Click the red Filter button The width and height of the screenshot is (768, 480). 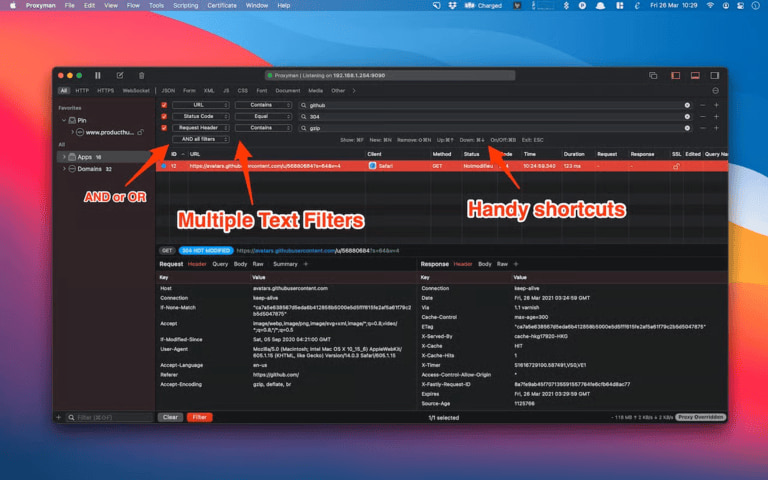199,417
